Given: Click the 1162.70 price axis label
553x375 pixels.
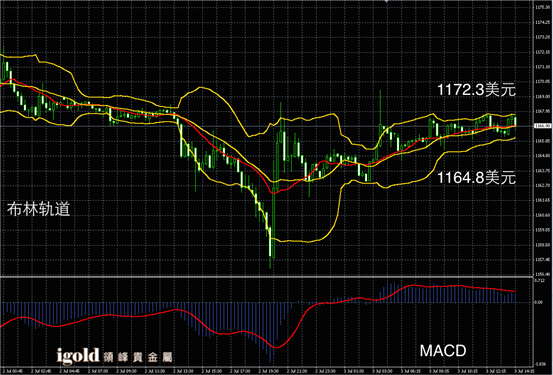Looking at the screenshot, I should (x=542, y=186).
